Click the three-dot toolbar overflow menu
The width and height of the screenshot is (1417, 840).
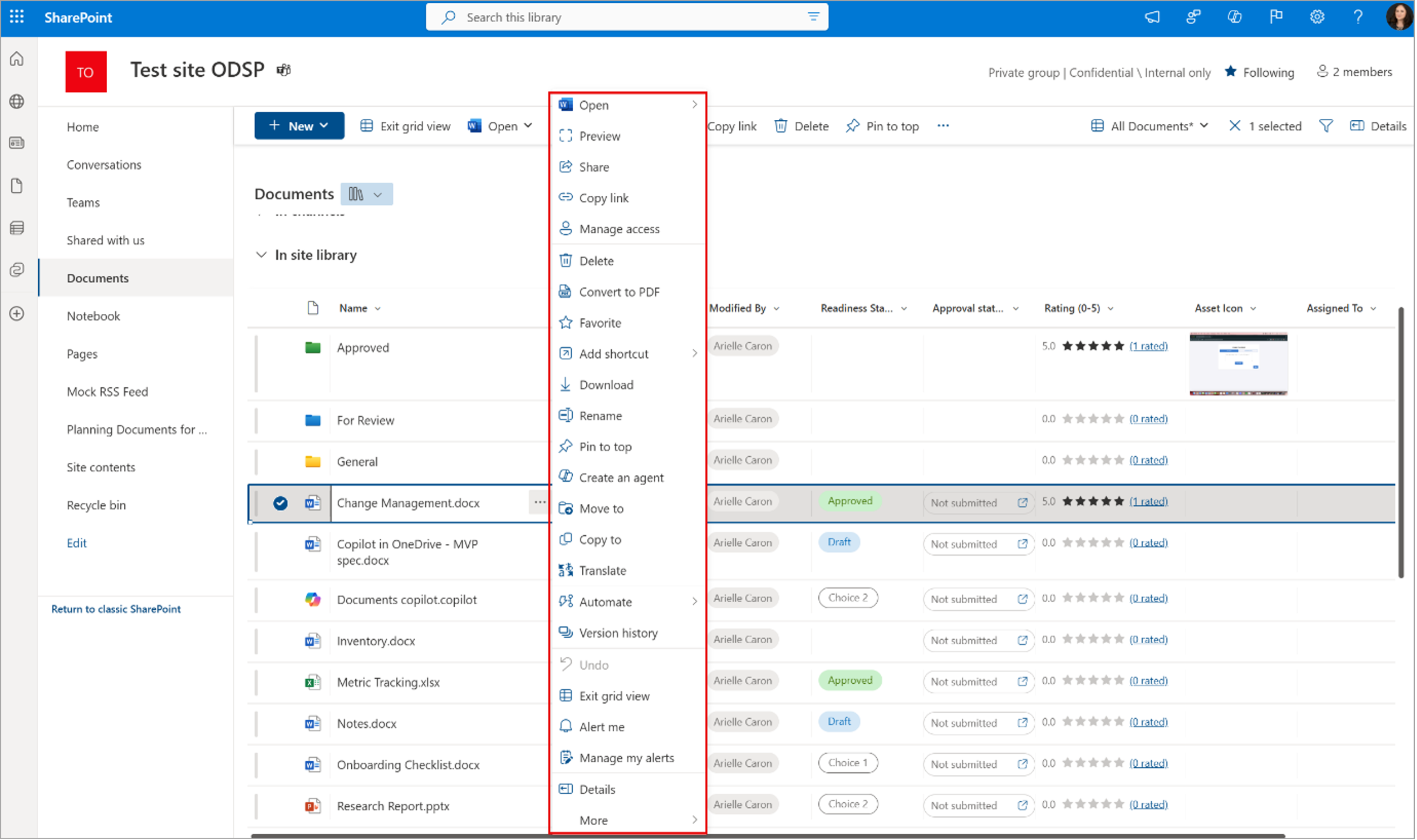point(942,126)
